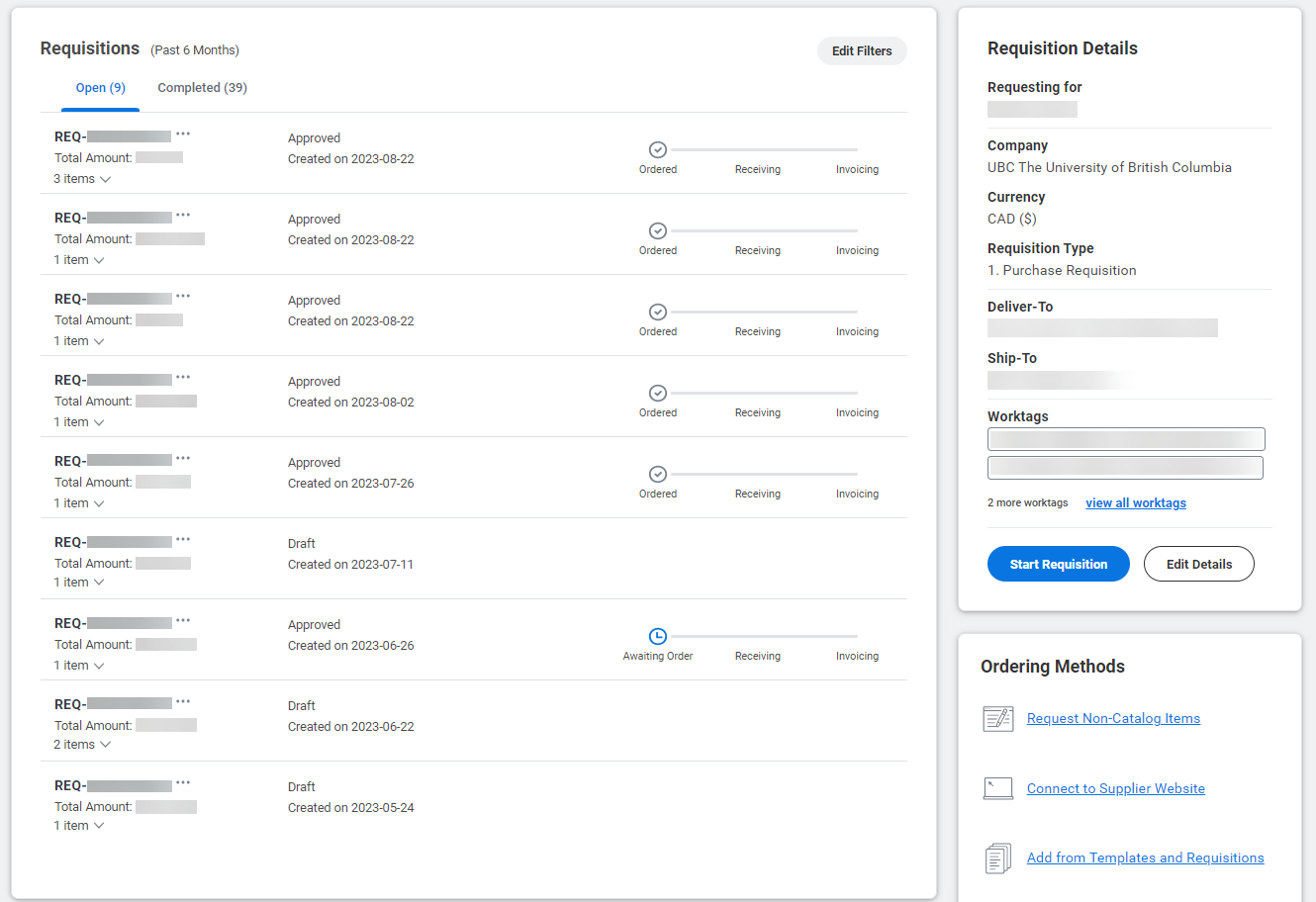1316x902 pixels.
Task: Click the view all worktags link
Action: click(x=1136, y=502)
